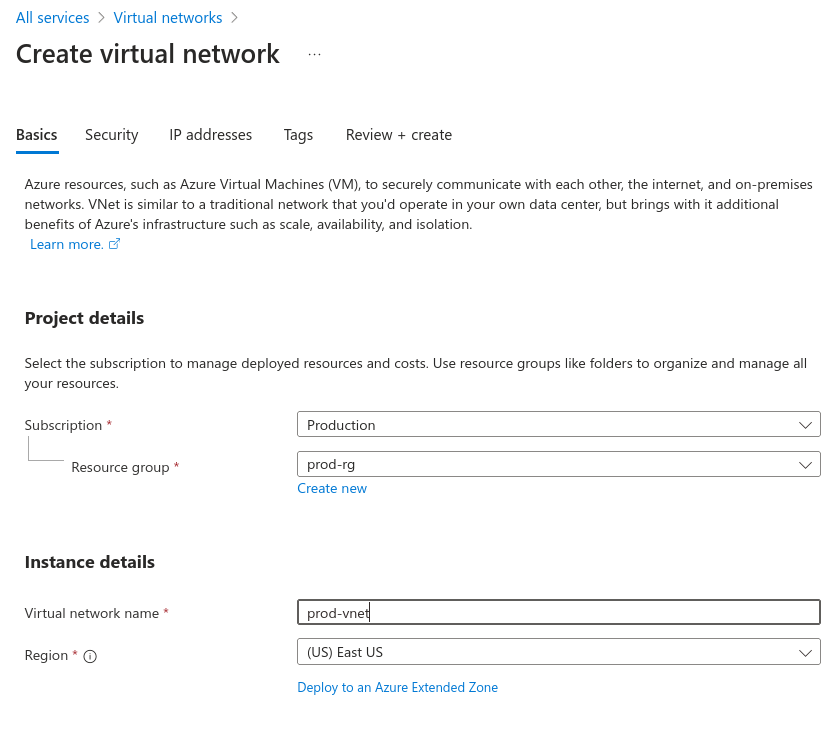Go to the Tags tab
Screen dimensions: 831x738
click(x=298, y=135)
